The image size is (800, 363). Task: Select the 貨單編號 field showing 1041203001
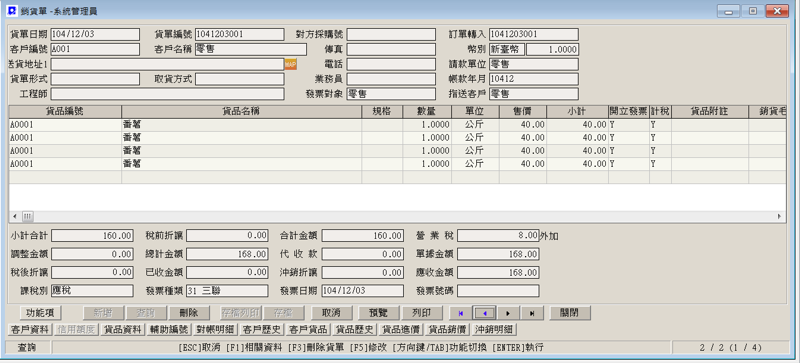[239, 34]
